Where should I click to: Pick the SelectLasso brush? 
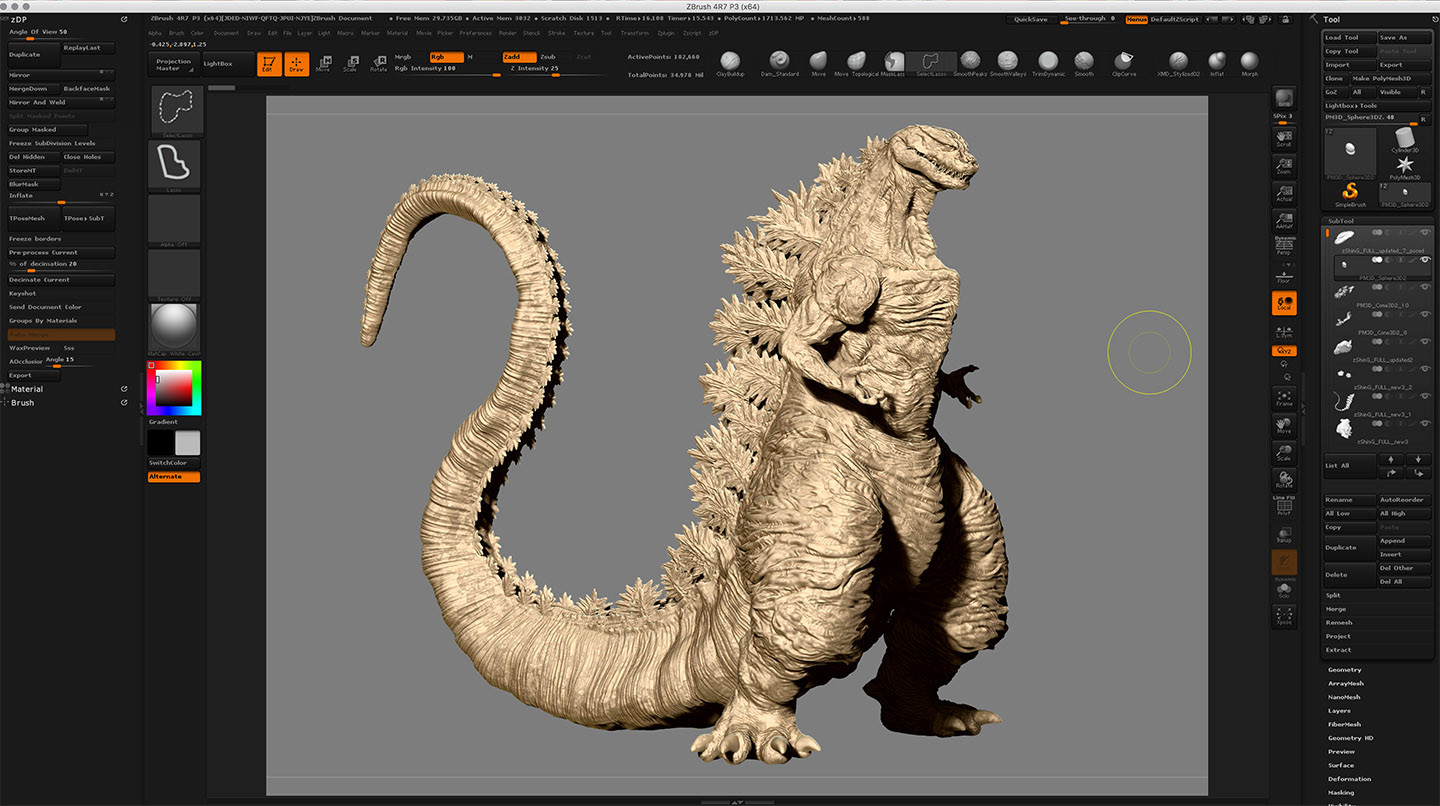(931, 63)
